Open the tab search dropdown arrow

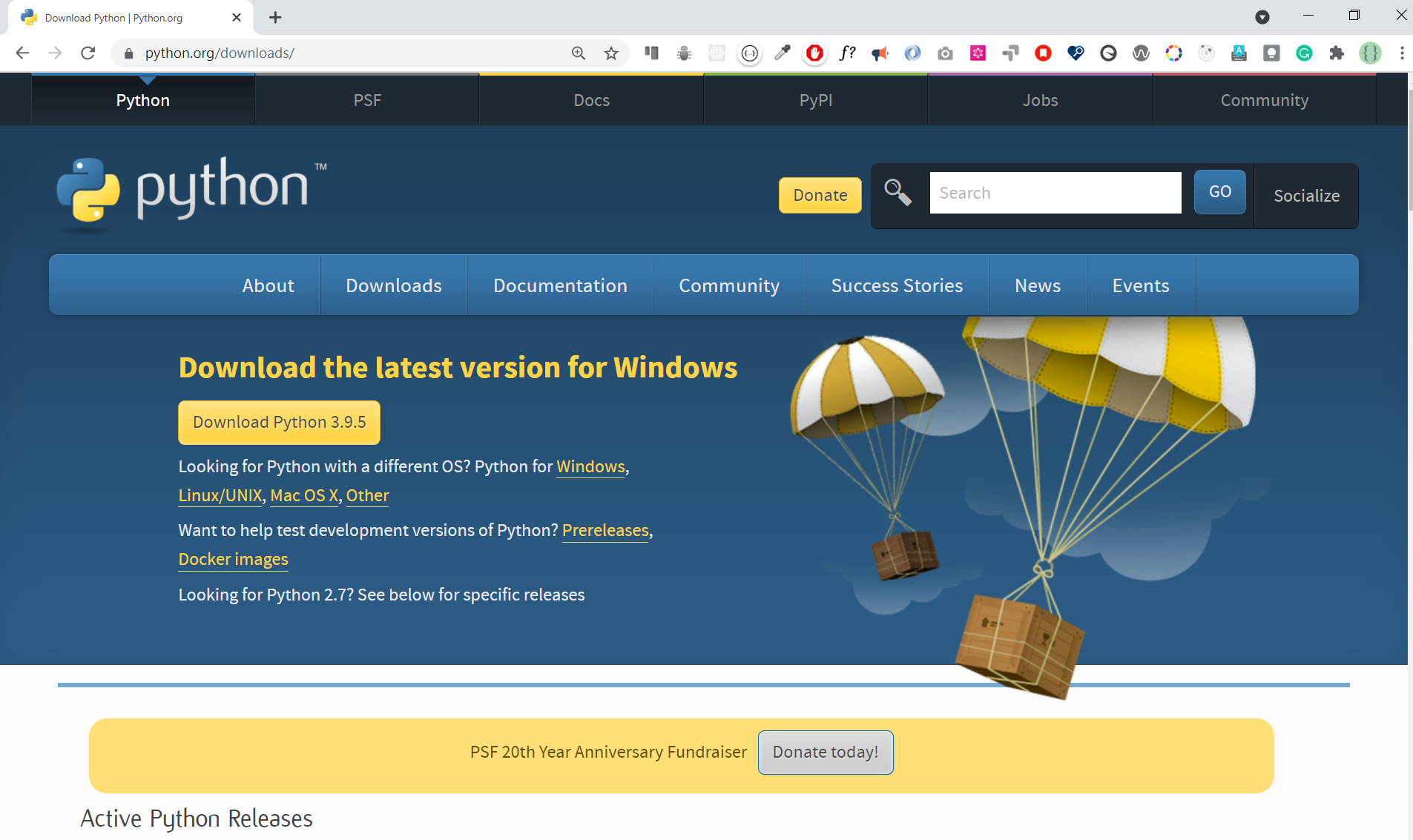click(x=1262, y=17)
